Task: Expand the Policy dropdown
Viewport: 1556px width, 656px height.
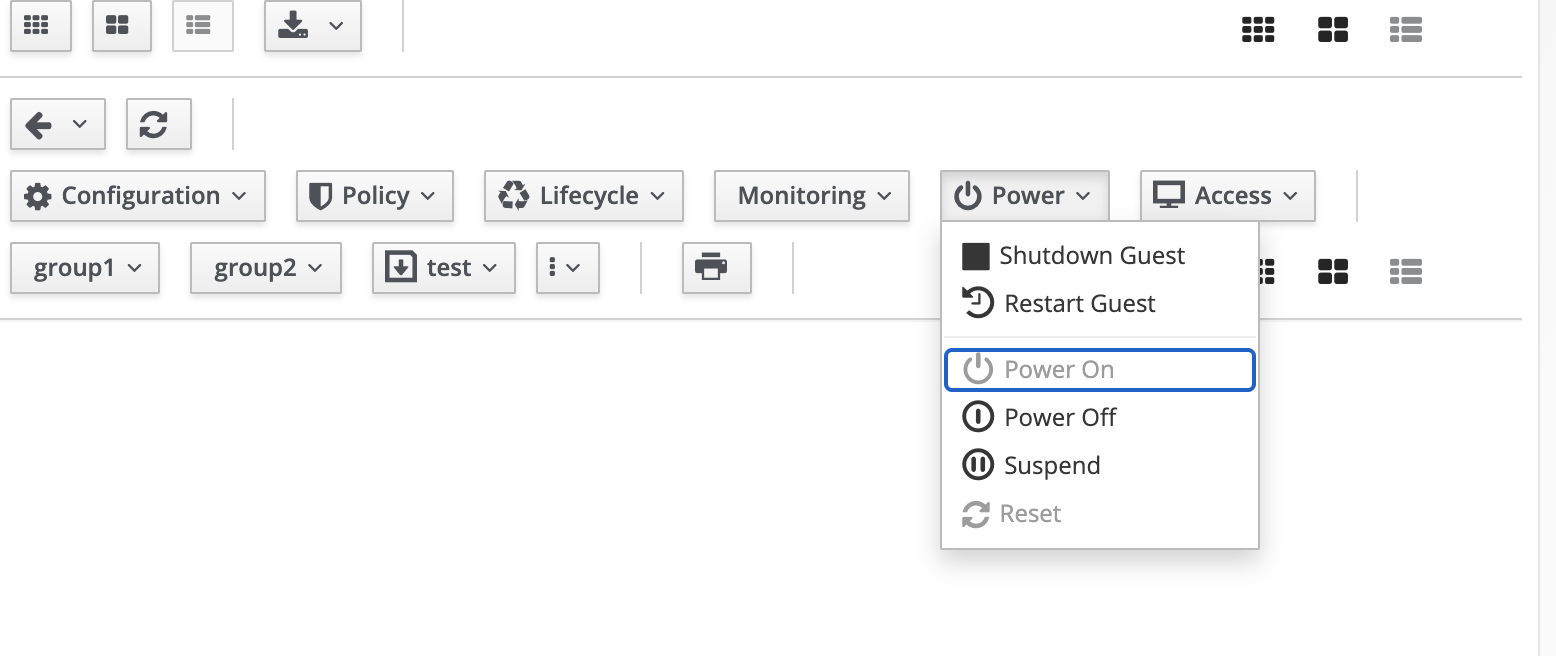Action: pyautogui.click(x=375, y=196)
